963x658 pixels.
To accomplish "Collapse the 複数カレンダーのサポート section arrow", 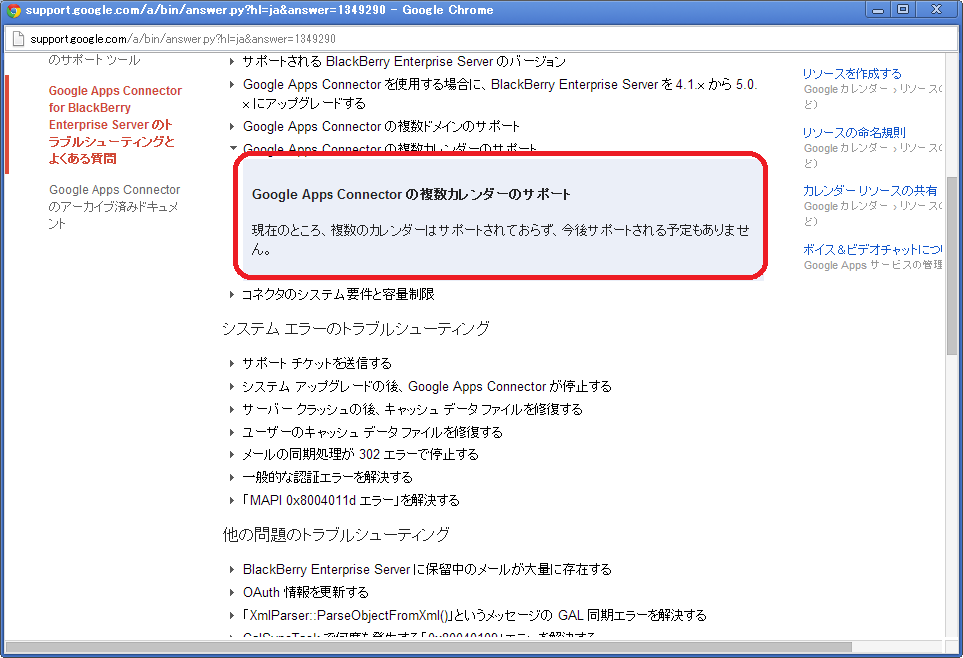I will coord(233,147).
